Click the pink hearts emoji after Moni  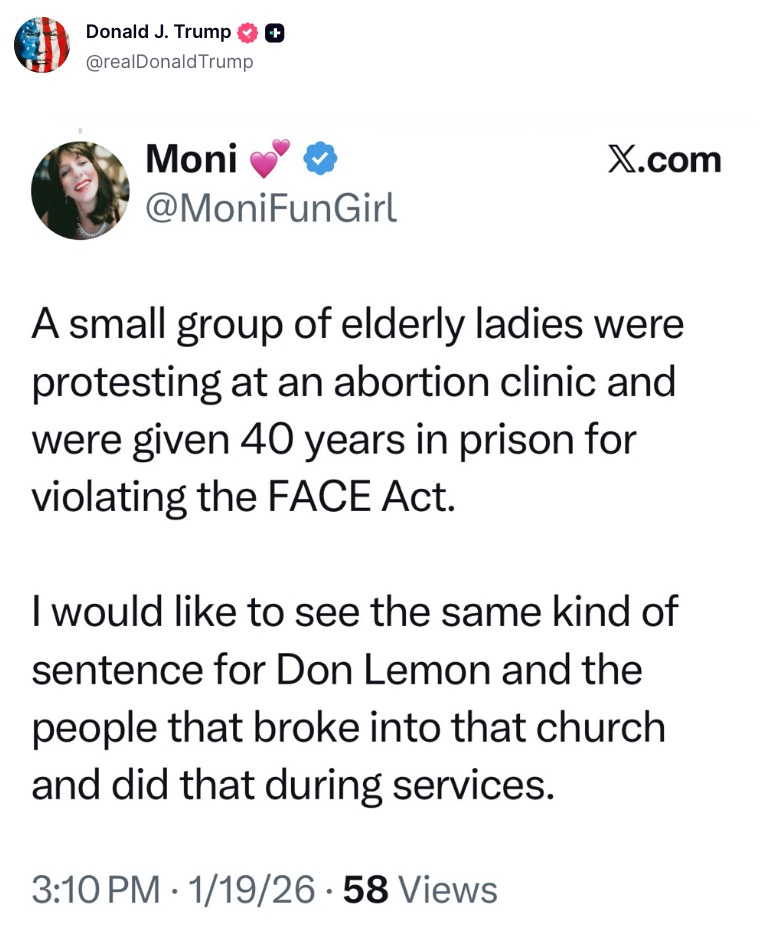tap(268, 158)
